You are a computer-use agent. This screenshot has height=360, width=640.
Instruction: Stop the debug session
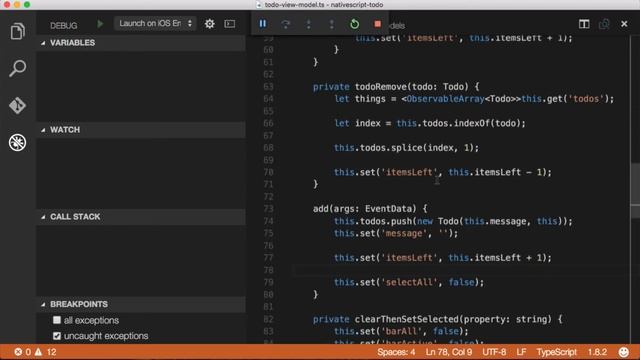(x=378, y=24)
